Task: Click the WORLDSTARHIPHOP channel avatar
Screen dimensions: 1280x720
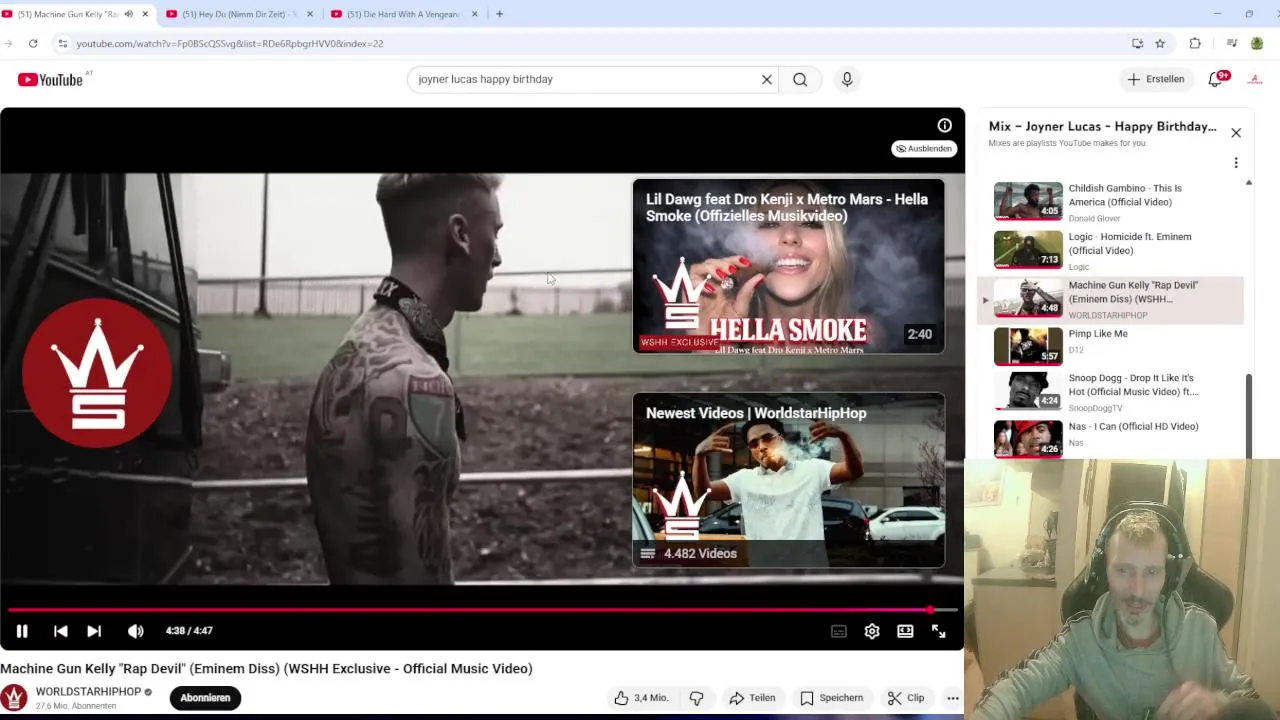Action: click(x=14, y=698)
